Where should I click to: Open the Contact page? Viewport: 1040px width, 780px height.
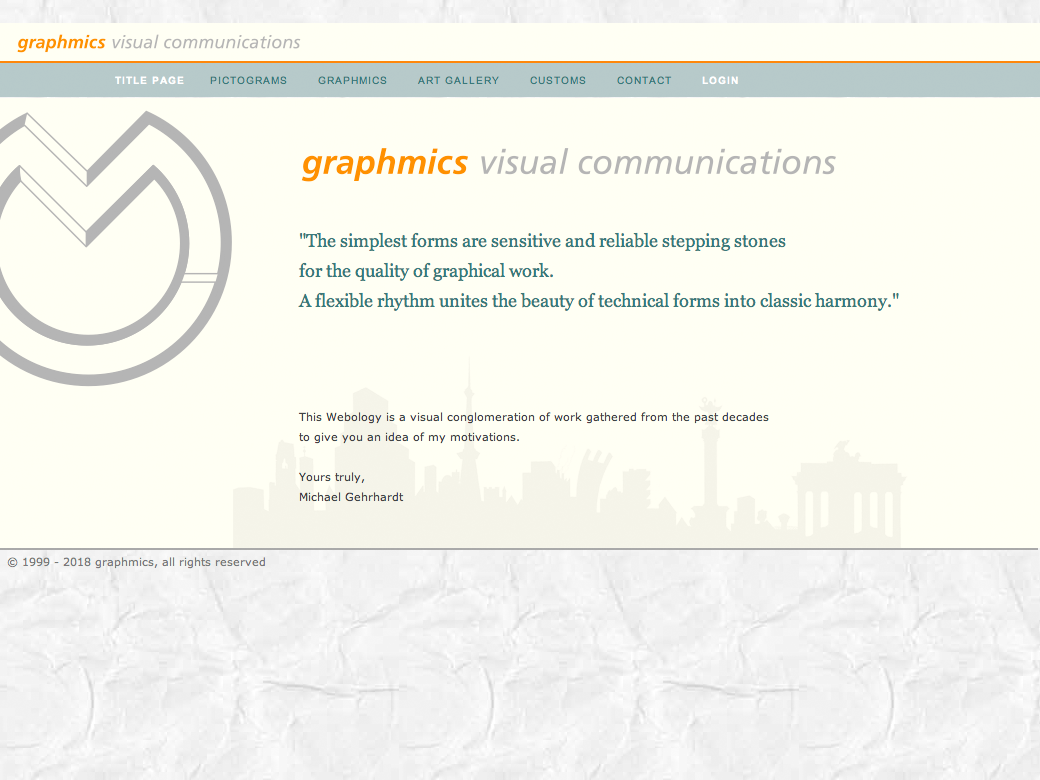[644, 80]
